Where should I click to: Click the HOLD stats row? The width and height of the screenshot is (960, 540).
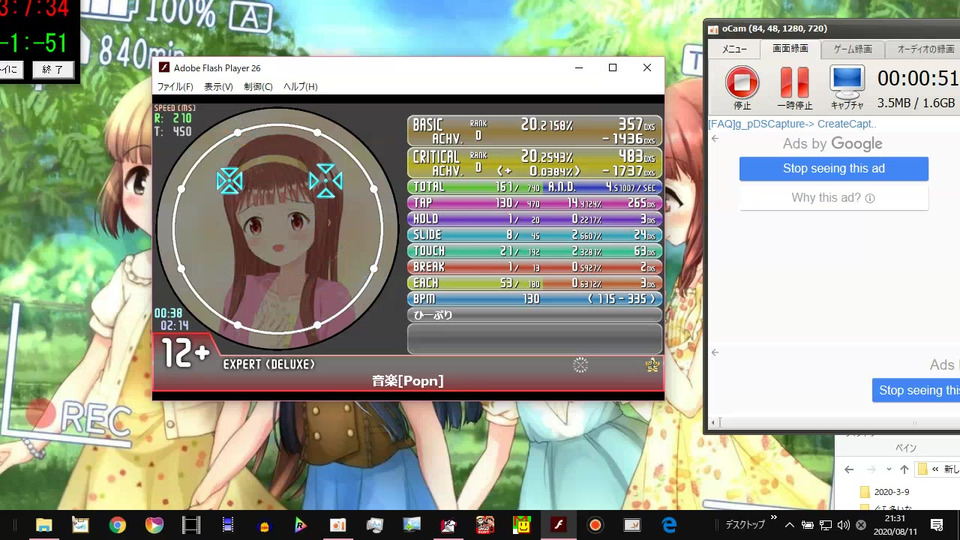(x=534, y=219)
